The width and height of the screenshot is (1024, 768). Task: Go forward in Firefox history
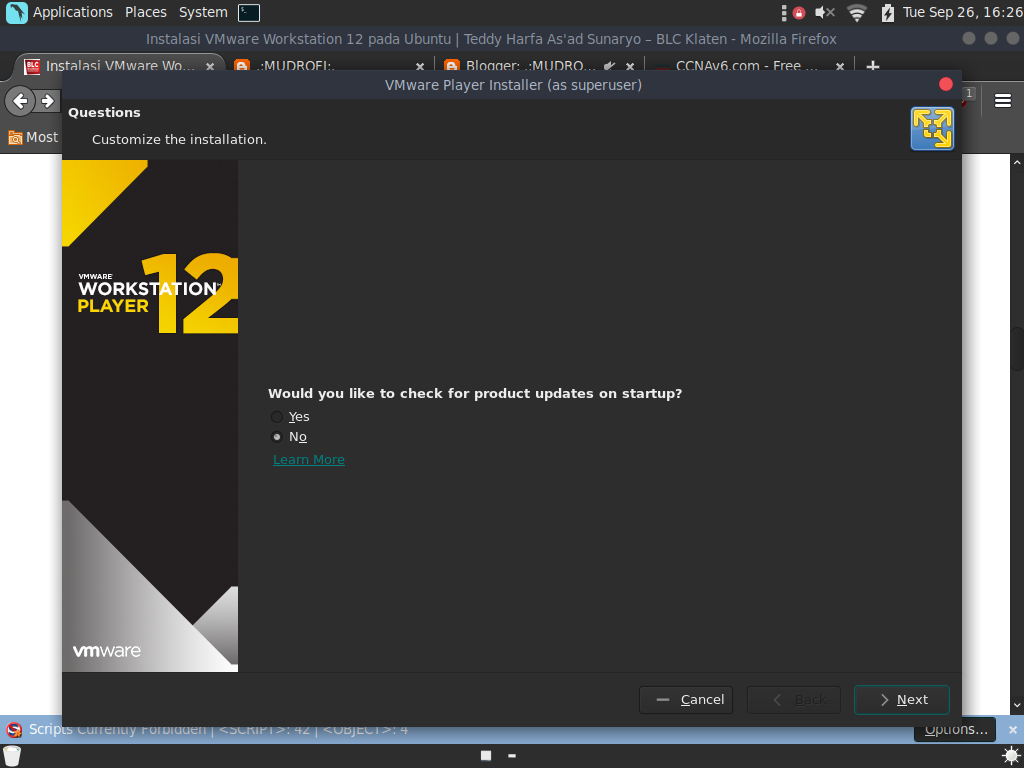point(48,101)
